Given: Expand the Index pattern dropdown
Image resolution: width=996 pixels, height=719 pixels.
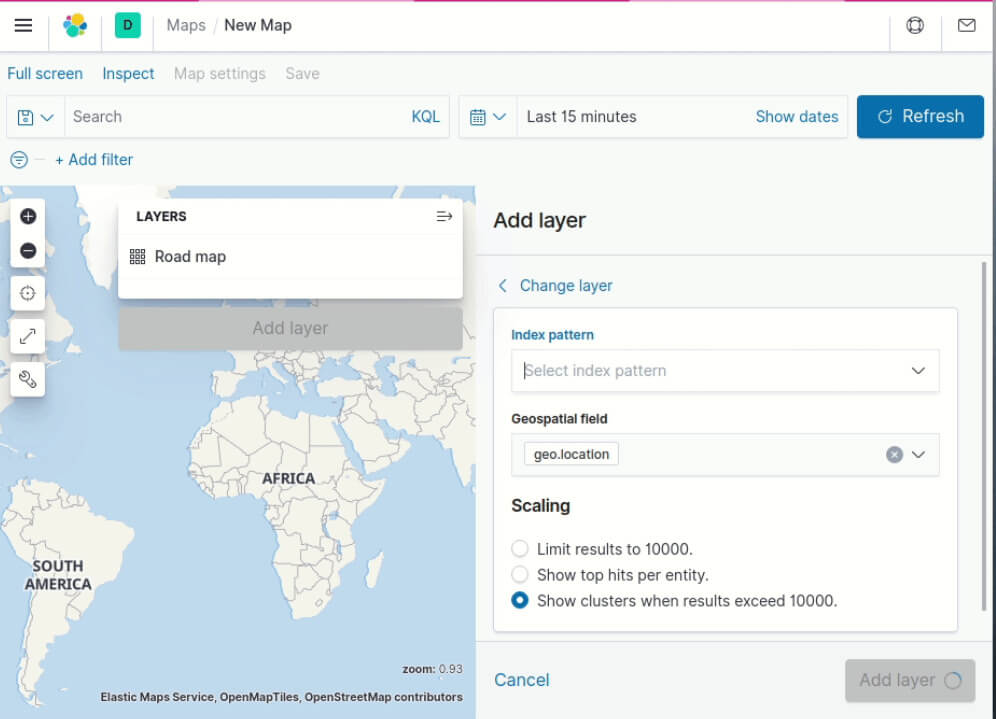Looking at the screenshot, I should [x=918, y=371].
